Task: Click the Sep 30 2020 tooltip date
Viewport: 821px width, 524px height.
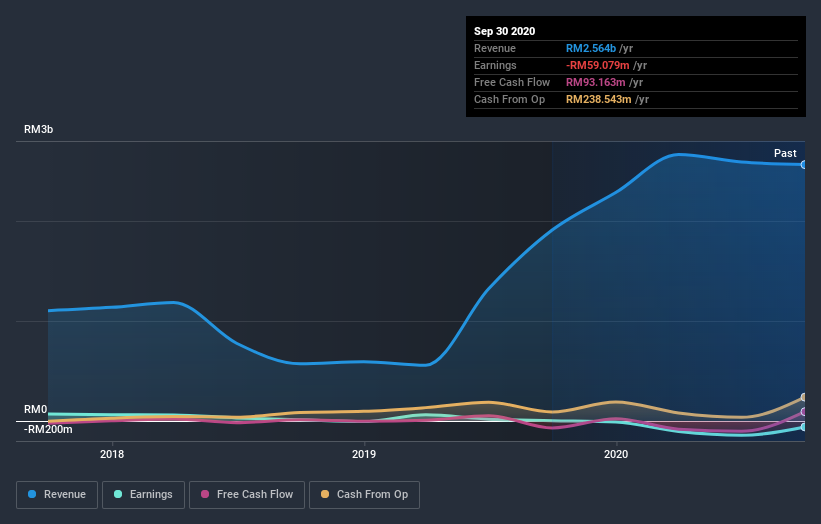Action: coord(505,31)
